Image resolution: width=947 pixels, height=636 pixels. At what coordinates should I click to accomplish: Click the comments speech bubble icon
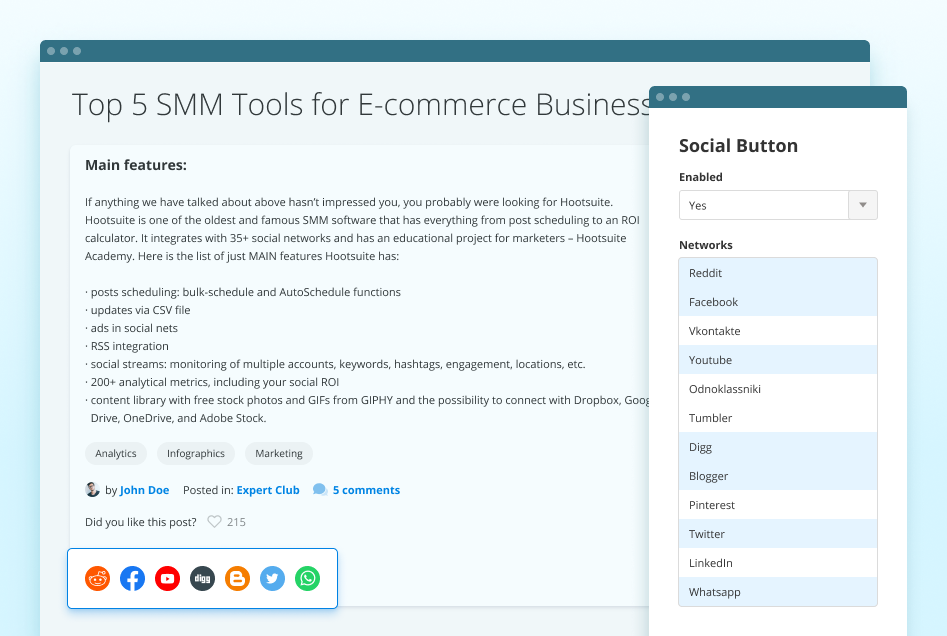coord(319,489)
